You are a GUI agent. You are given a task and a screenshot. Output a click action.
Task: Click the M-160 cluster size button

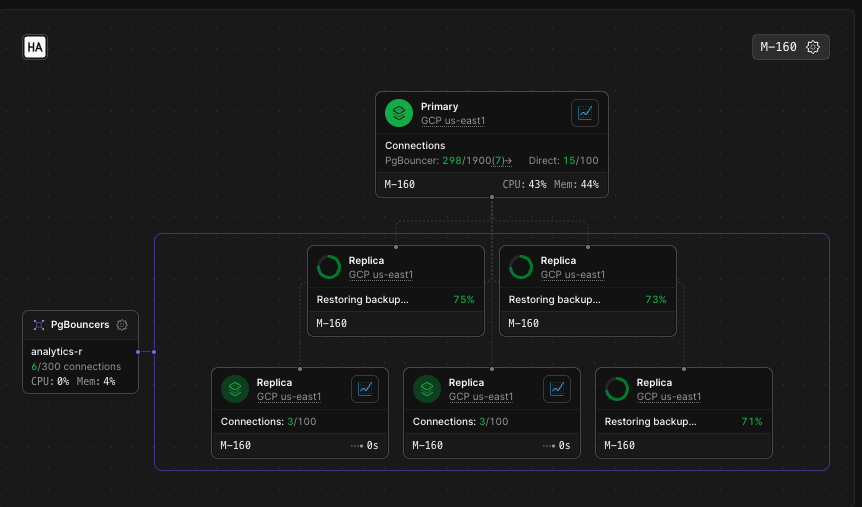tap(790, 47)
